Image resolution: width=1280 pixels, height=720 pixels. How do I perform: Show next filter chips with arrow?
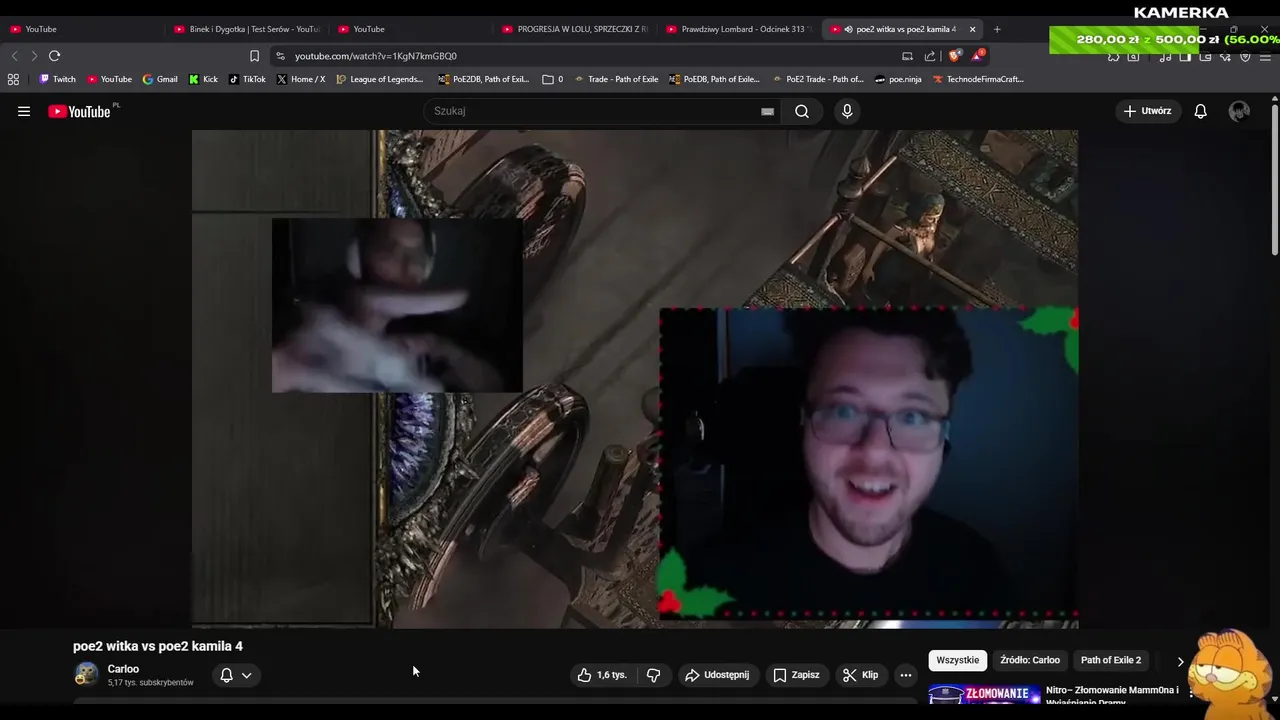(x=1180, y=661)
